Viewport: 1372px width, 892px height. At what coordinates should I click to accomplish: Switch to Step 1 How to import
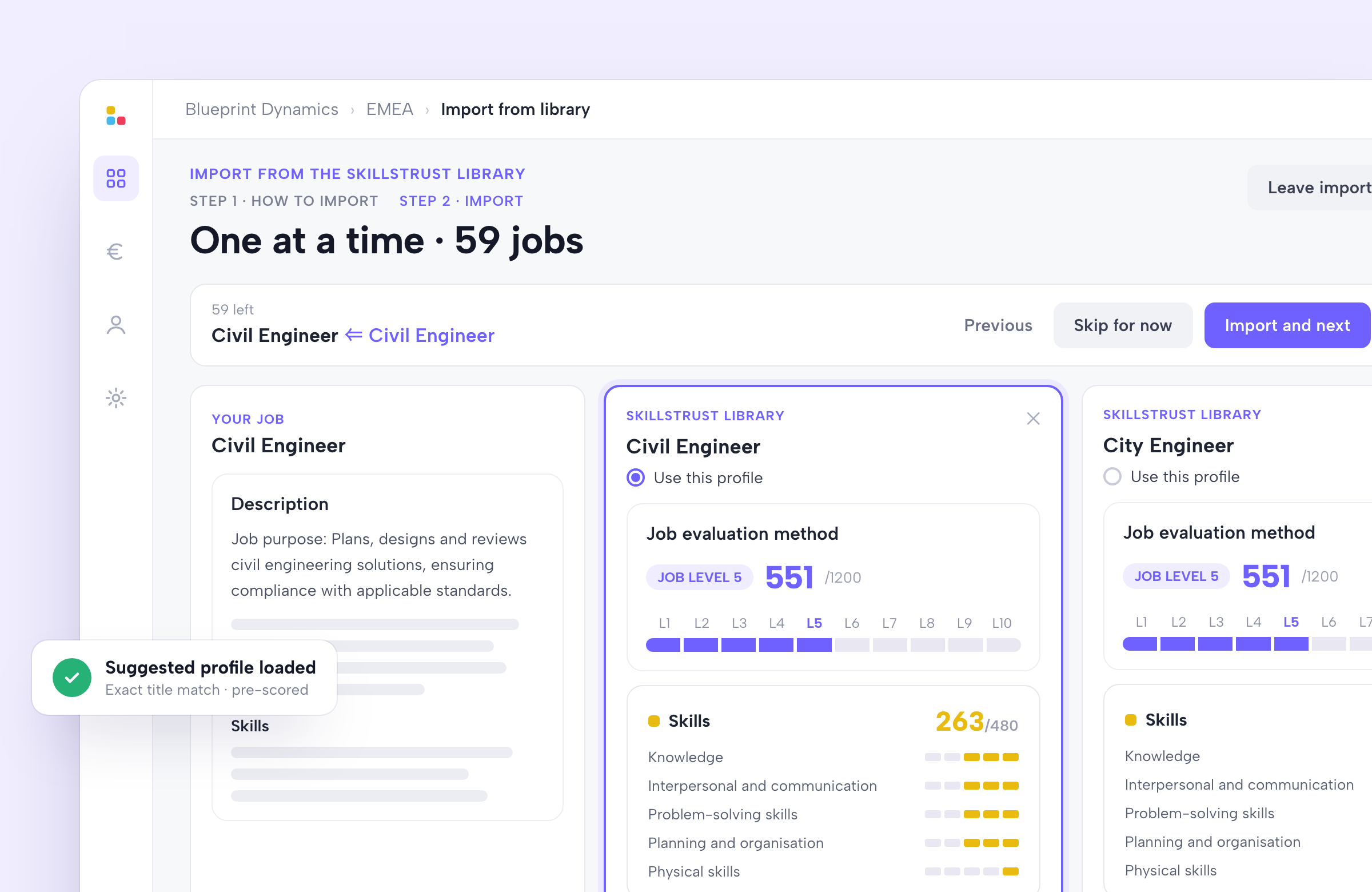click(284, 201)
